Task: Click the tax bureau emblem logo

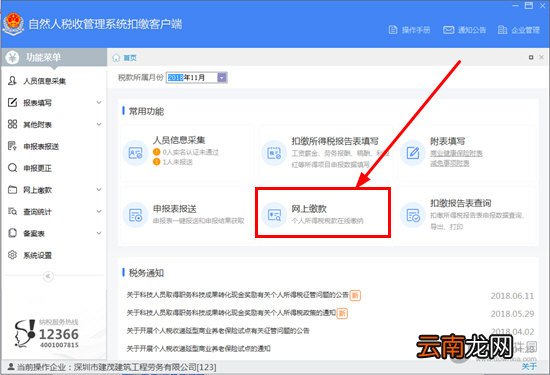Action: pyautogui.click(x=13, y=24)
